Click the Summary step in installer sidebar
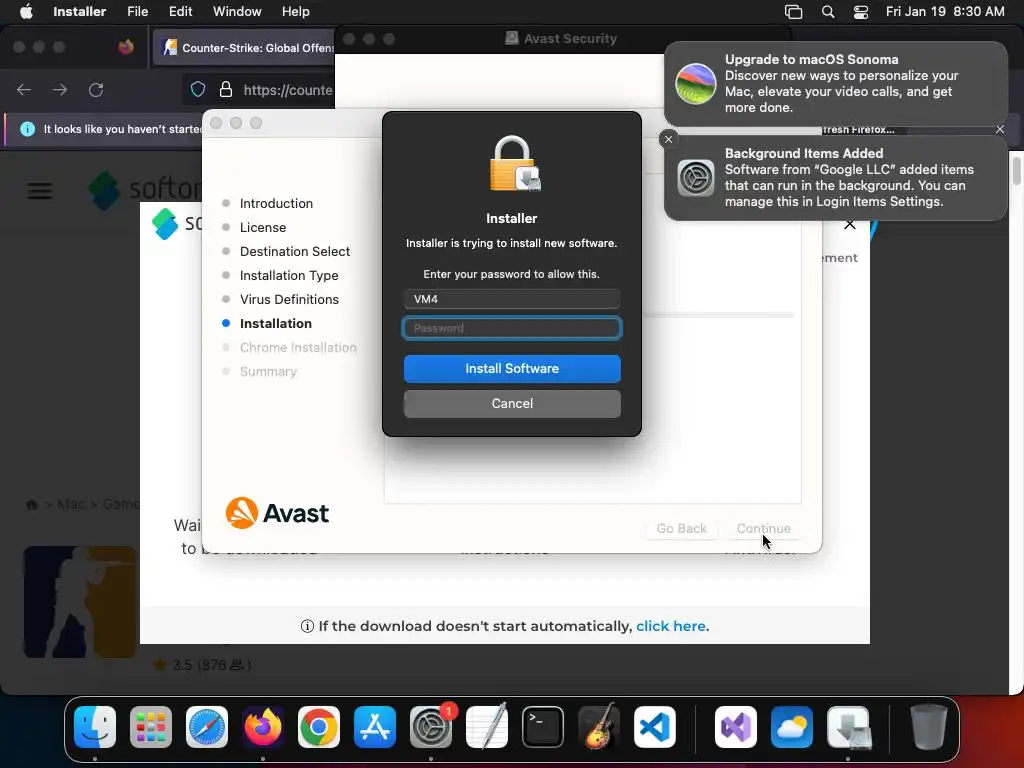 pos(268,372)
